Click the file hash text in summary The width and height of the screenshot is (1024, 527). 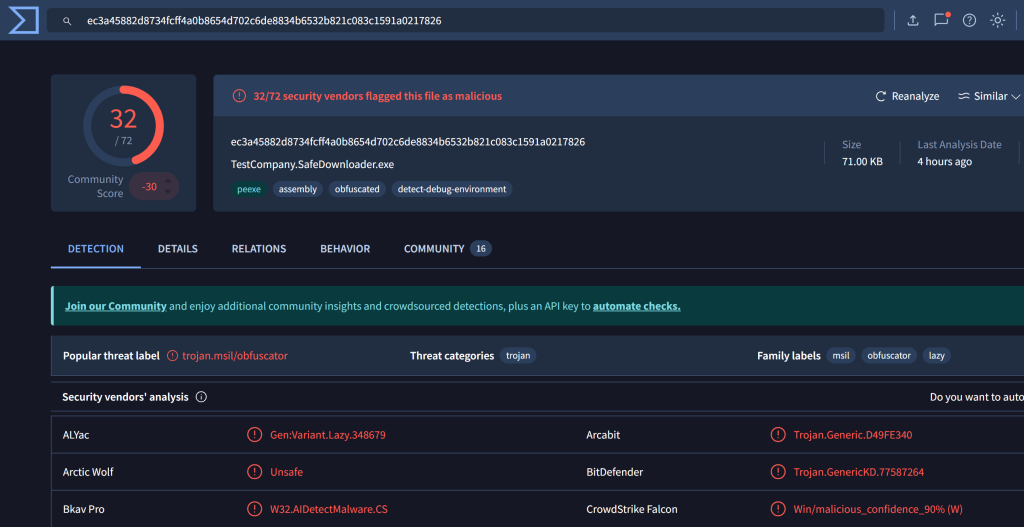click(408, 142)
